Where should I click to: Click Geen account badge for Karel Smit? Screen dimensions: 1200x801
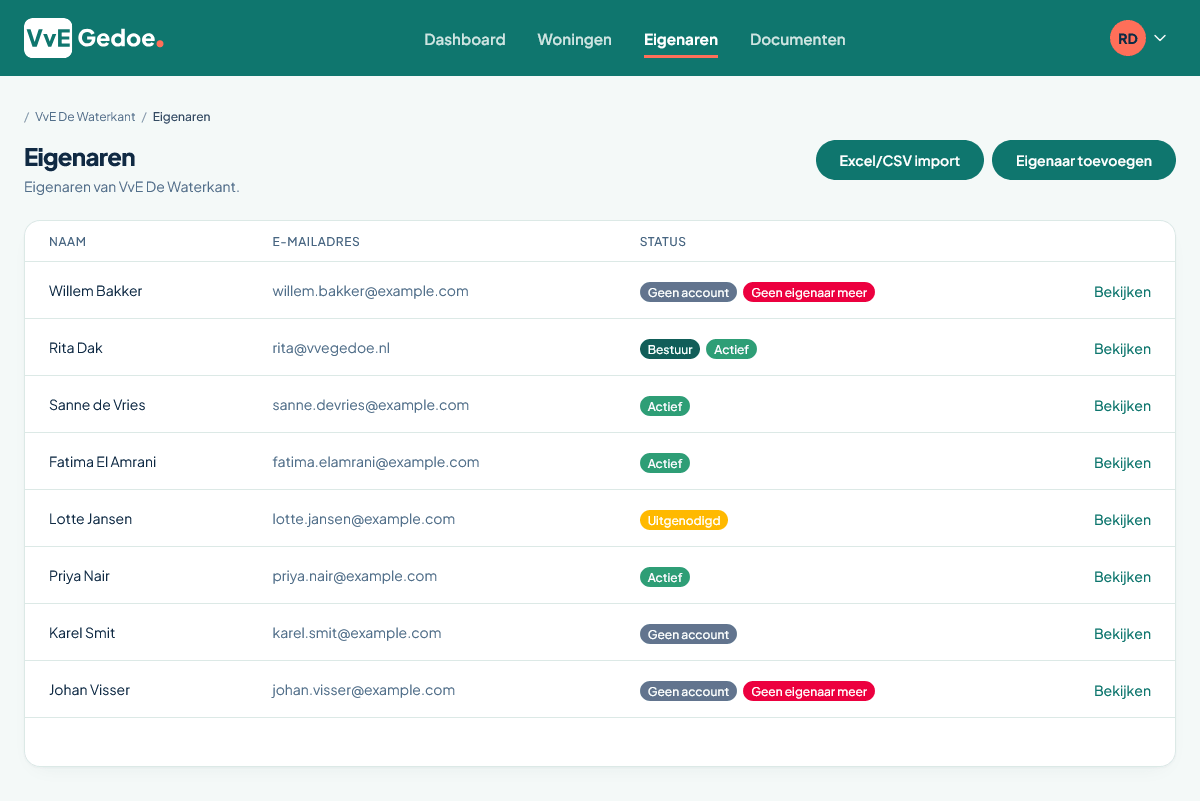pos(688,634)
